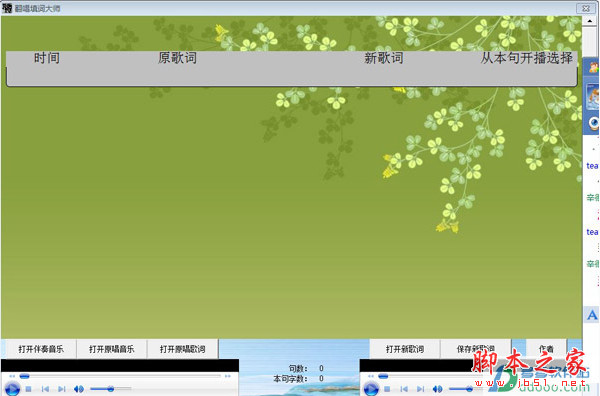This screenshot has height=396, width=600.
Task: Go to previous track in right player
Action: tap(404, 389)
